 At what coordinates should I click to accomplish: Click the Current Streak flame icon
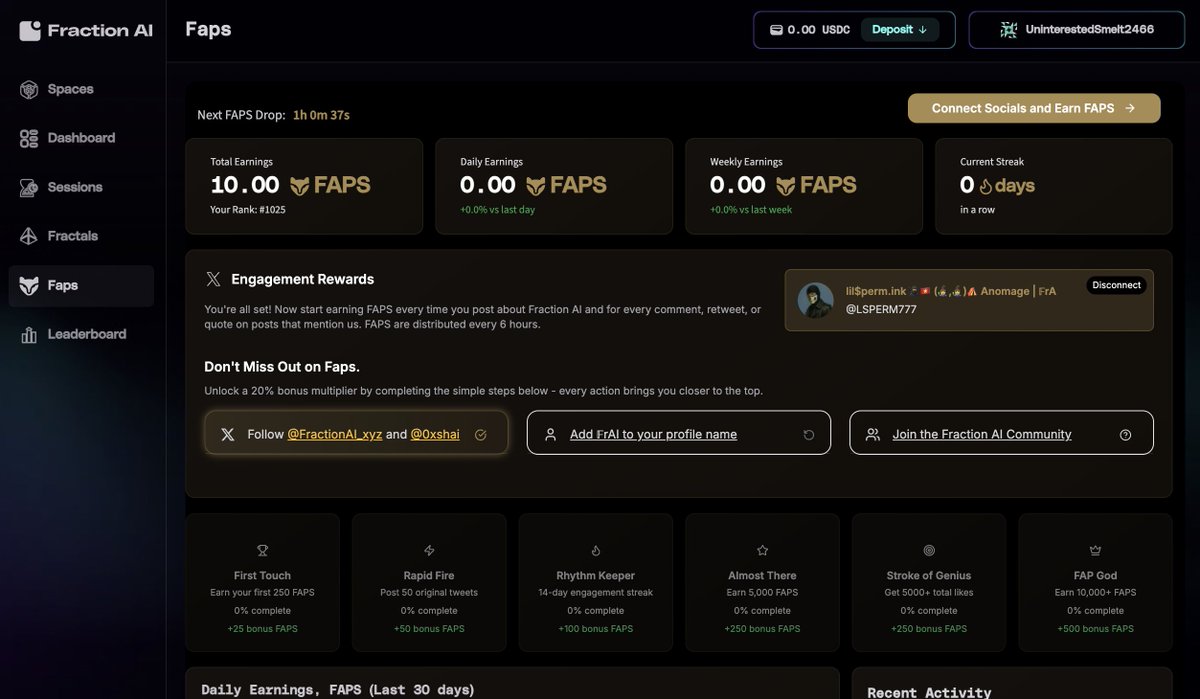(985, 186)
